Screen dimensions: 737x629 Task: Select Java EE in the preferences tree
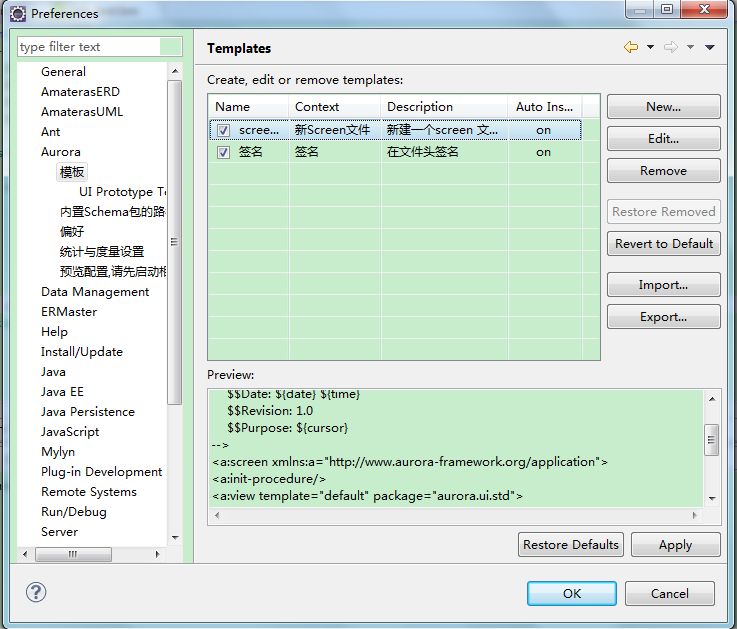pos(62,392)
